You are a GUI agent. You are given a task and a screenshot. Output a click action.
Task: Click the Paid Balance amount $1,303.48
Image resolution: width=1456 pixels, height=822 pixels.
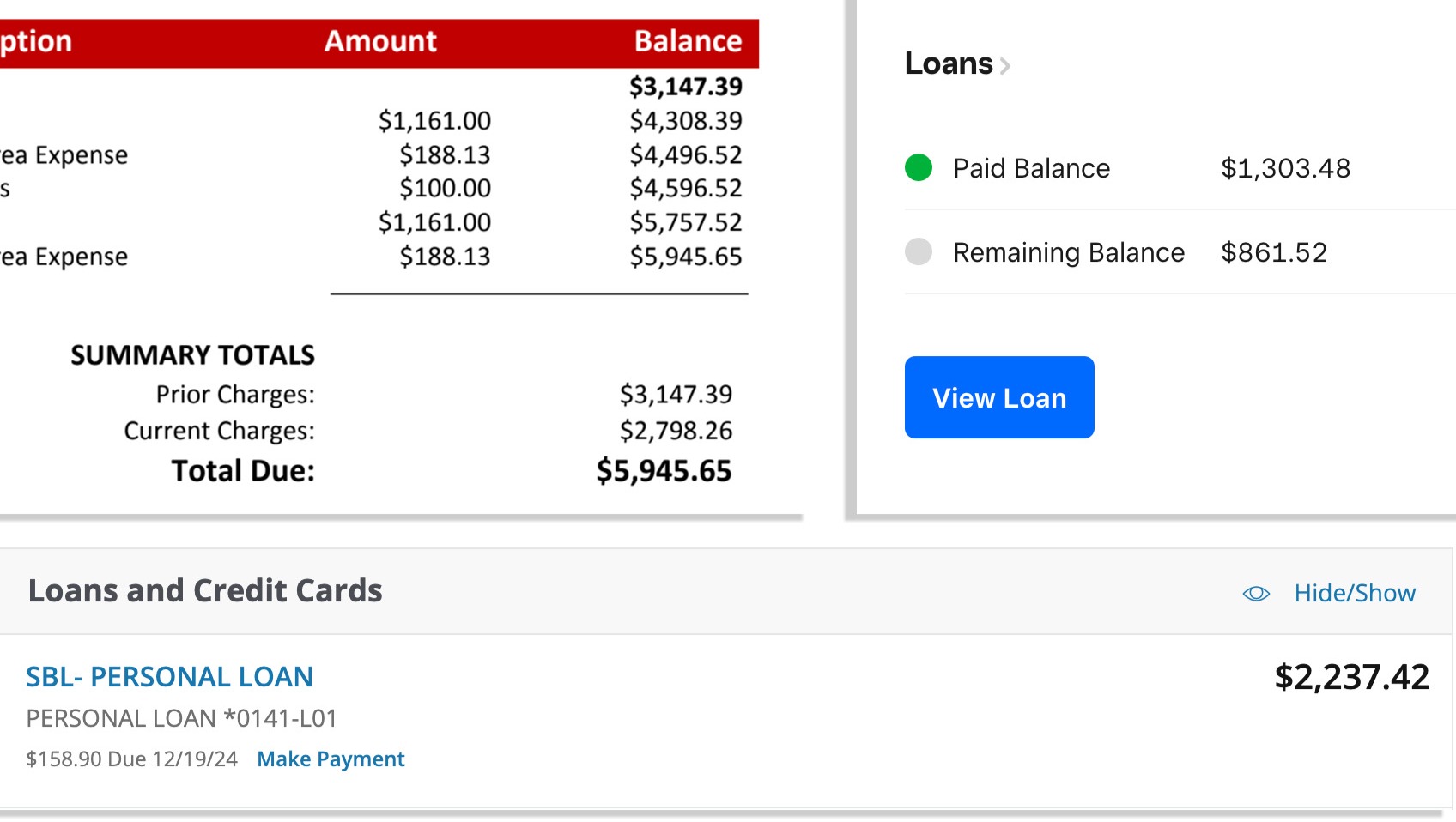pos(1285,168)
